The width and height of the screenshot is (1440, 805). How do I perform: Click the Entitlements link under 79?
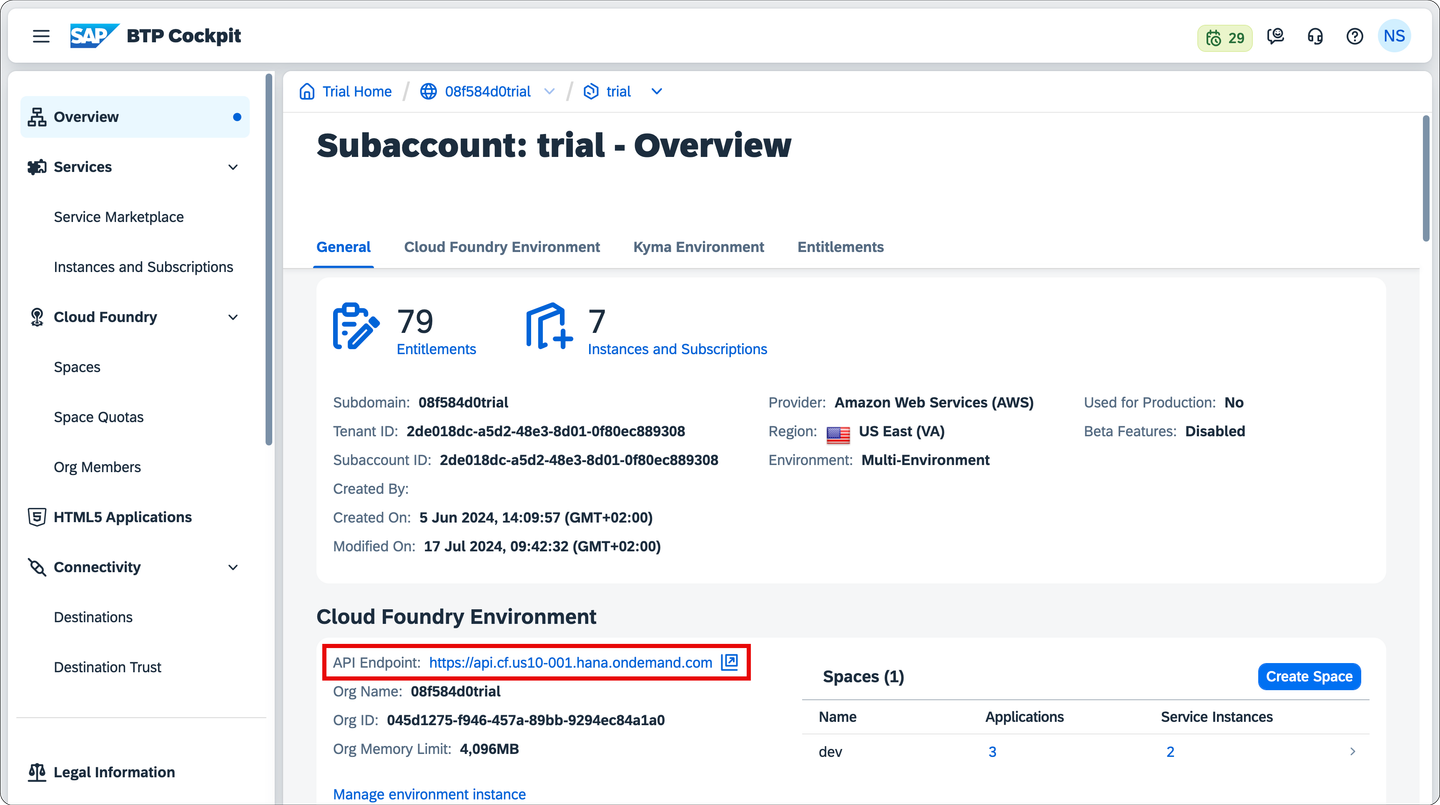pos(436,349)
